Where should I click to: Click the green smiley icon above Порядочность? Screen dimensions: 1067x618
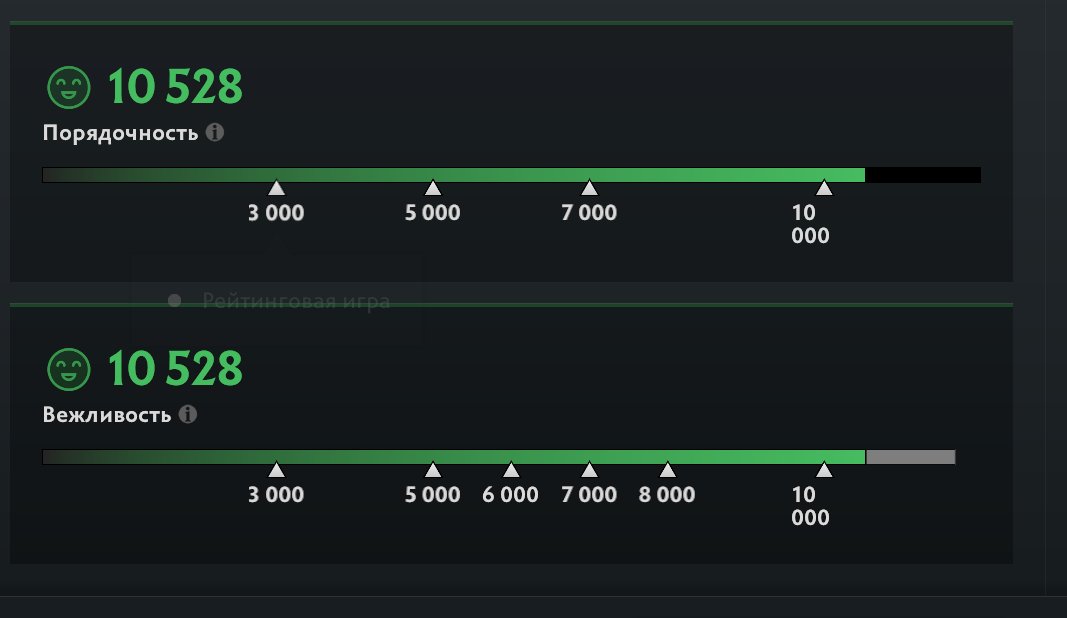coord(68,87)
